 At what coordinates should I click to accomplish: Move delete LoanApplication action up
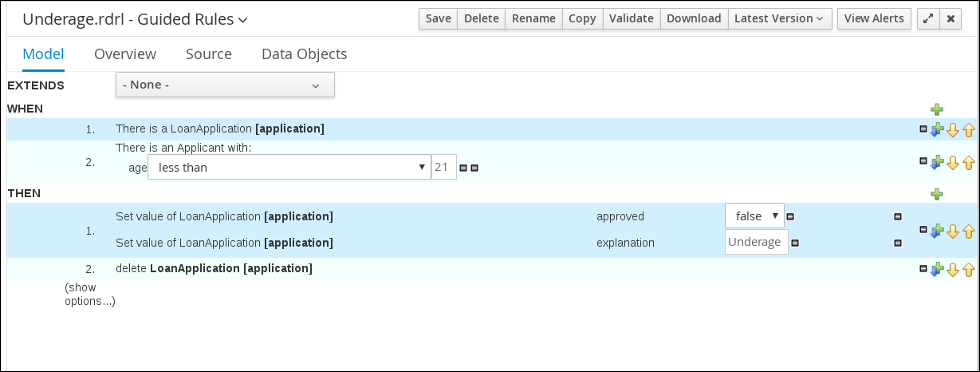coord(968,269)
